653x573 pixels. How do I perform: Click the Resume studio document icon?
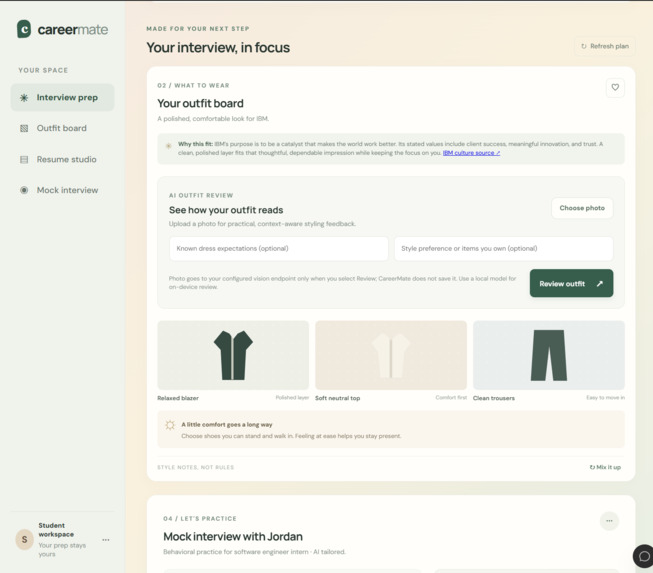(x=24, y=159)
